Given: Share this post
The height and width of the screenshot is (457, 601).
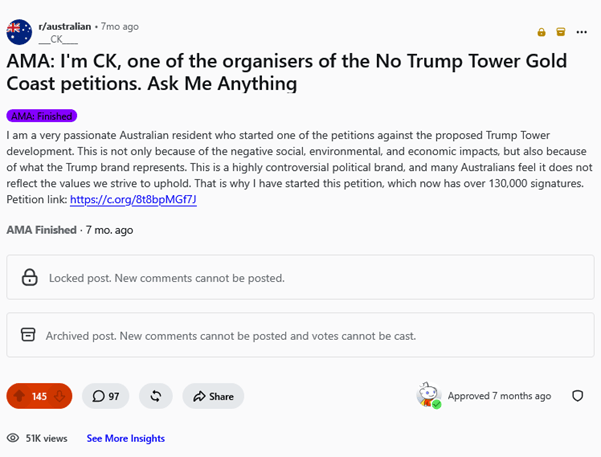Looking at the screenshot, I should tap(213, 396).
